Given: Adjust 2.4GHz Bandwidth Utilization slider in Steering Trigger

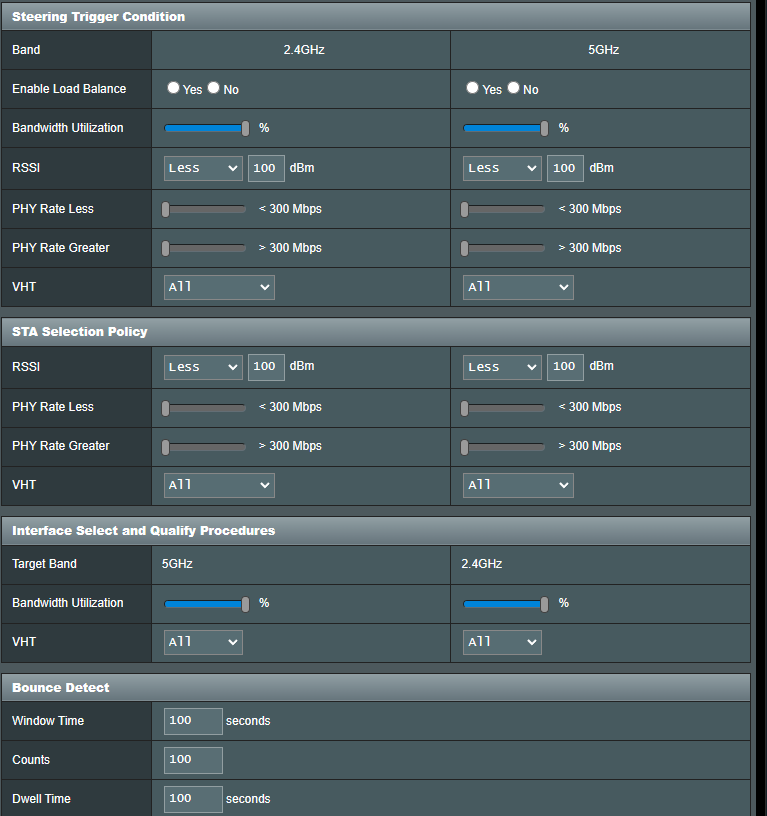Looking at the screenshot, I should [207, 128].
